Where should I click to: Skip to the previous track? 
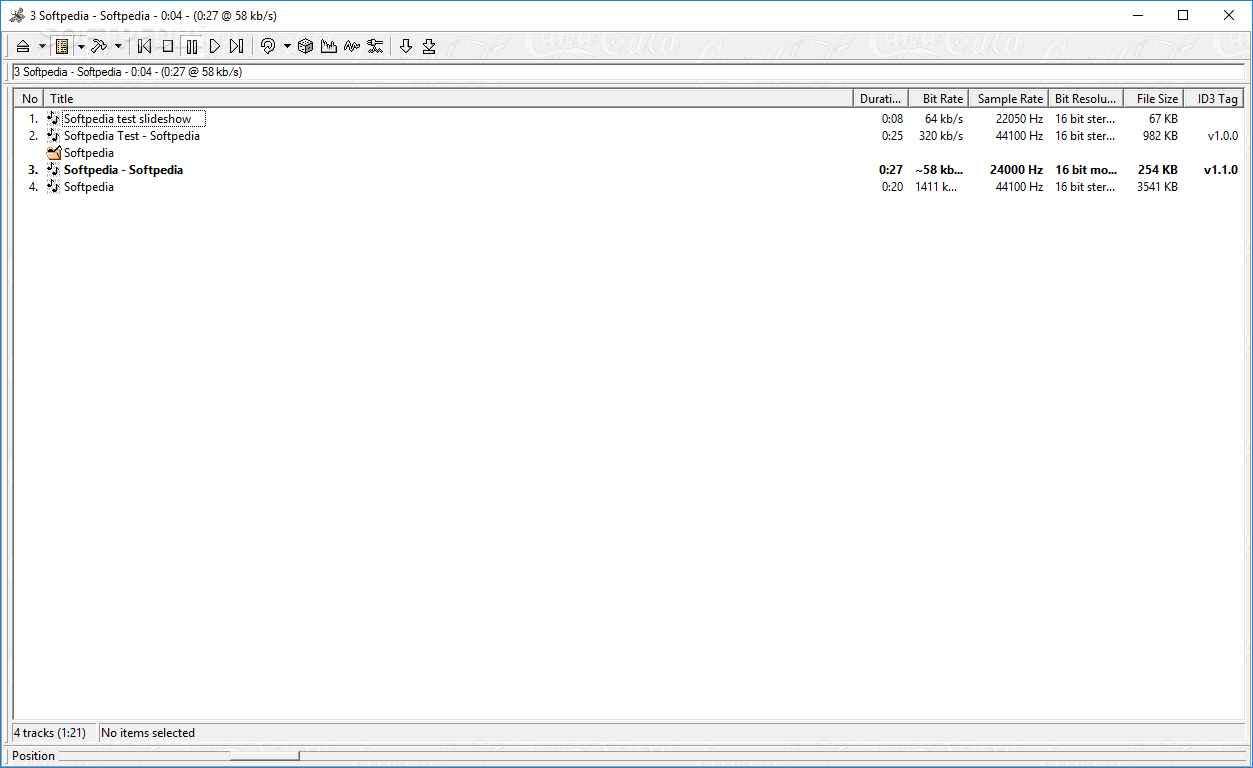(145, 46)
